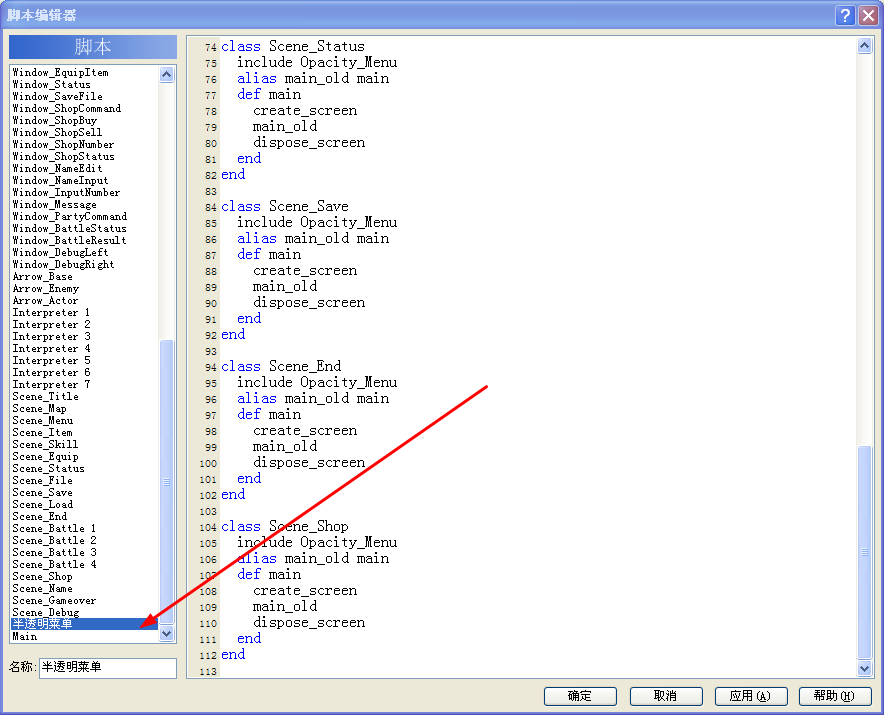Select the Scene_Item script
This screenshot has width=884, height=715.
coord(85,432)
